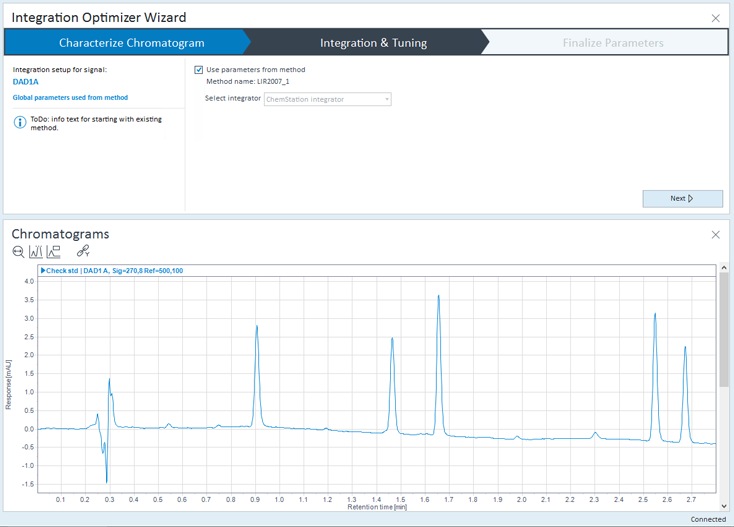Uncheck Use parameters from method
This screenshot has width=734, height=527.
coord(199,70)
